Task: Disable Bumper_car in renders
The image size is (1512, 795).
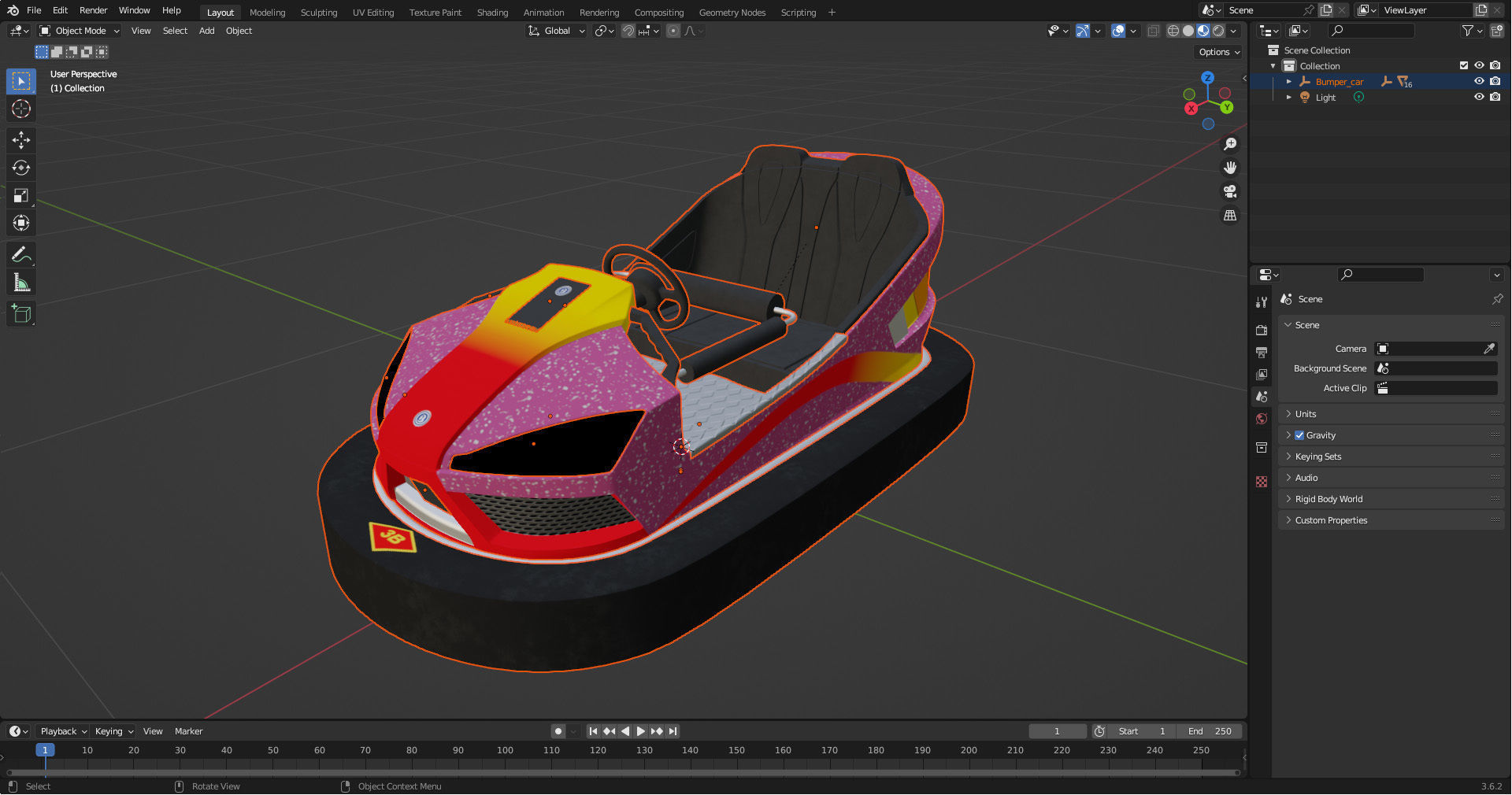Action: pos(1495,81)
